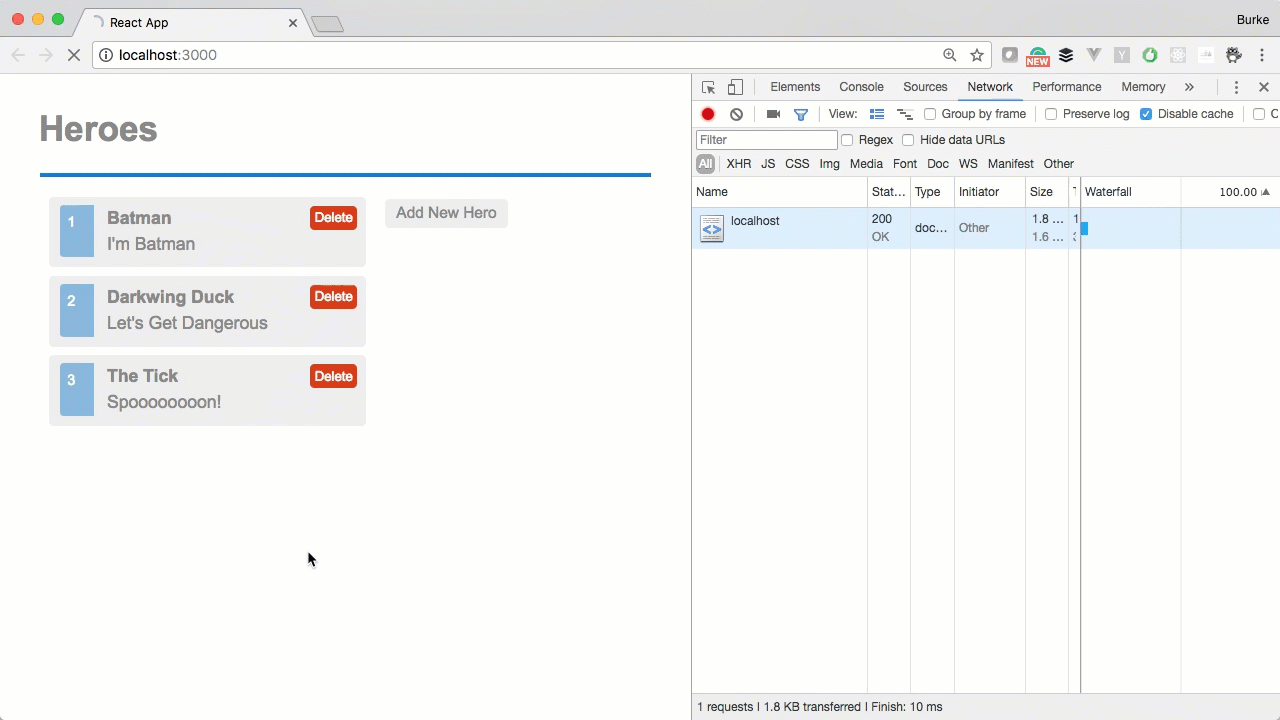
Task: Sort the waterfall column by its arrow
Action: coord(1265,192)
